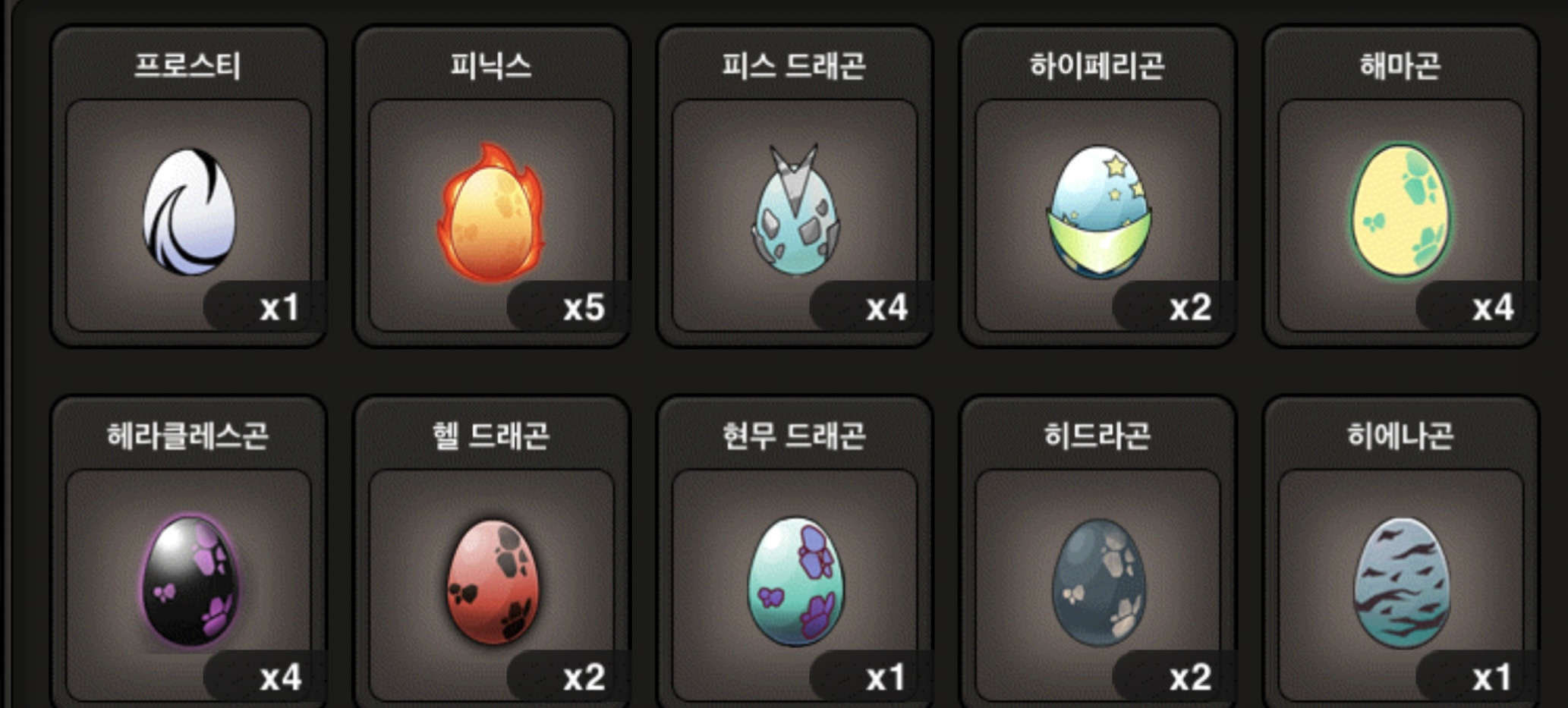Choose the teal 현무 드래곤 egg
This screenshot has height=708, width=1568.
[x=795, y=581]
